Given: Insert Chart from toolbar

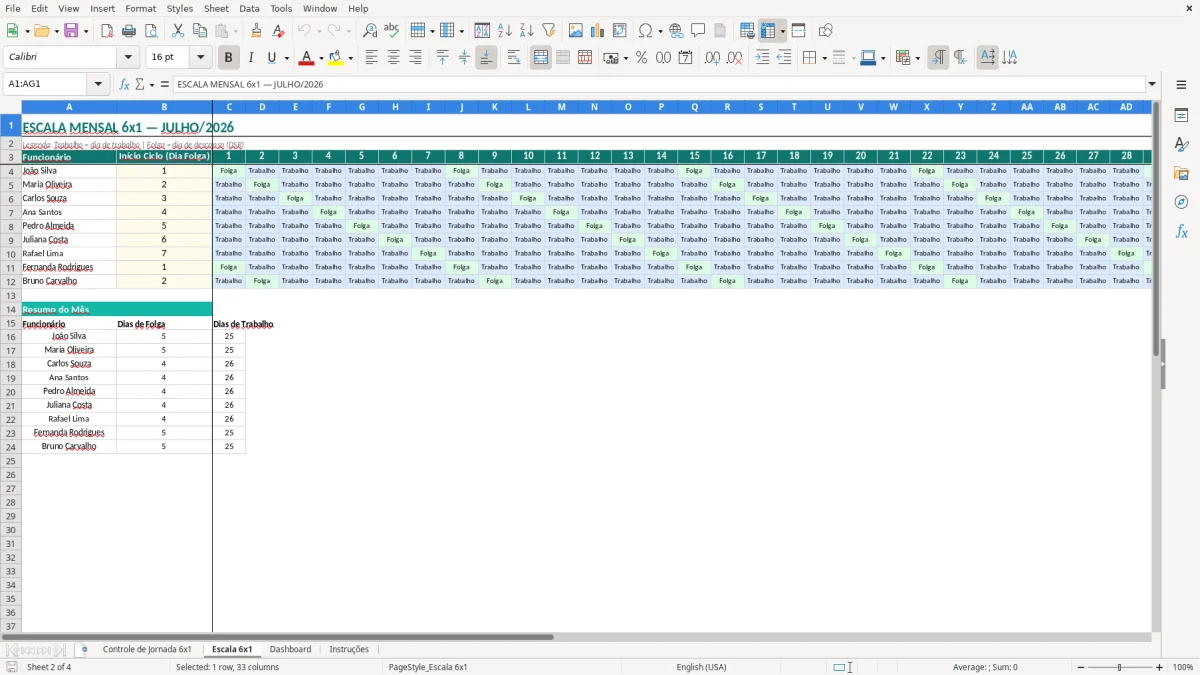Looking at the screenshot, I should (598, 31).
